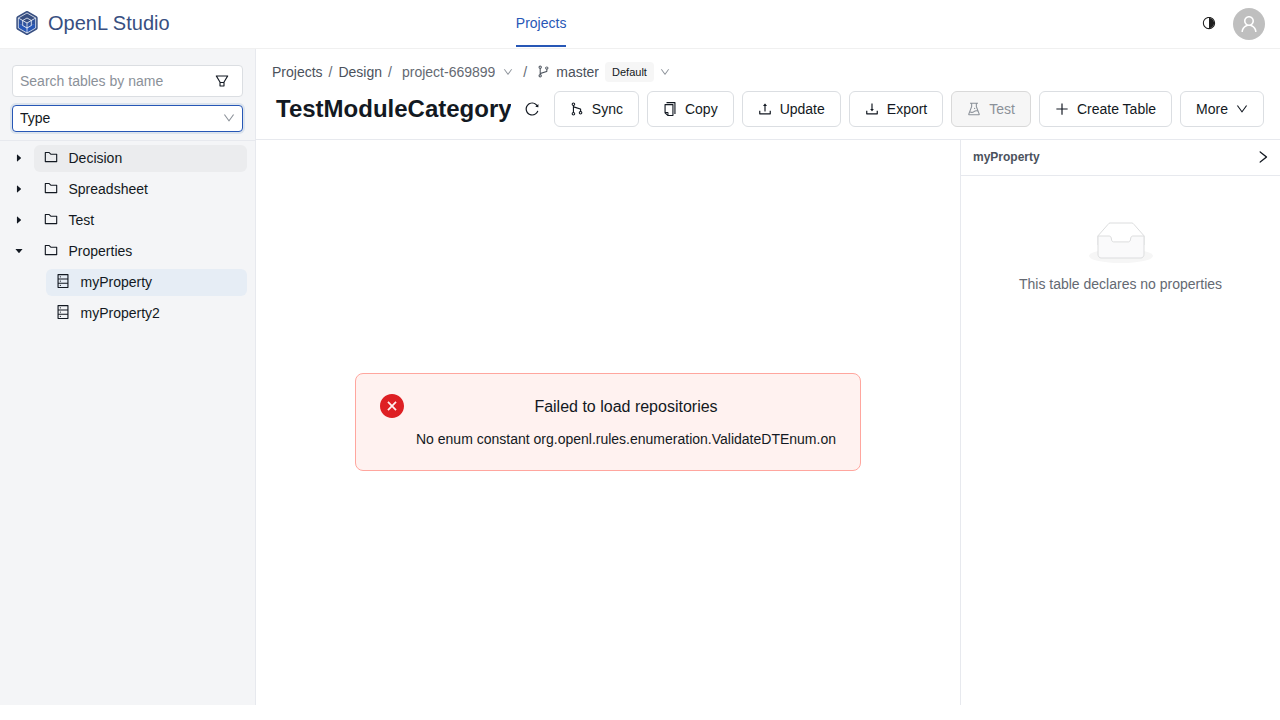Screen dimensions: 1280x720
Task: Click the Test folder icon in tree
Action: click(x=51, y=220)
